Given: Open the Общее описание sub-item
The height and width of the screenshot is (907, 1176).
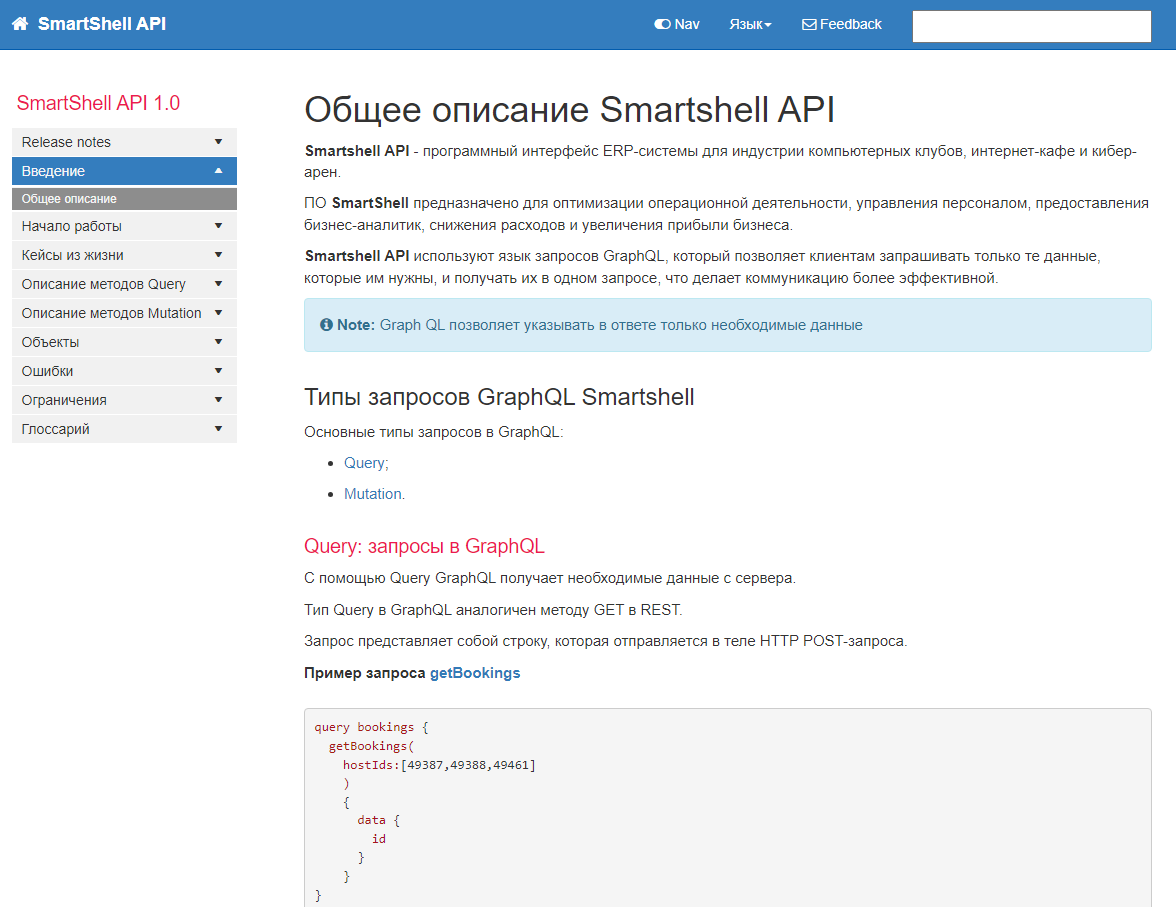Looking at the screenshot, I should [124, 199].
